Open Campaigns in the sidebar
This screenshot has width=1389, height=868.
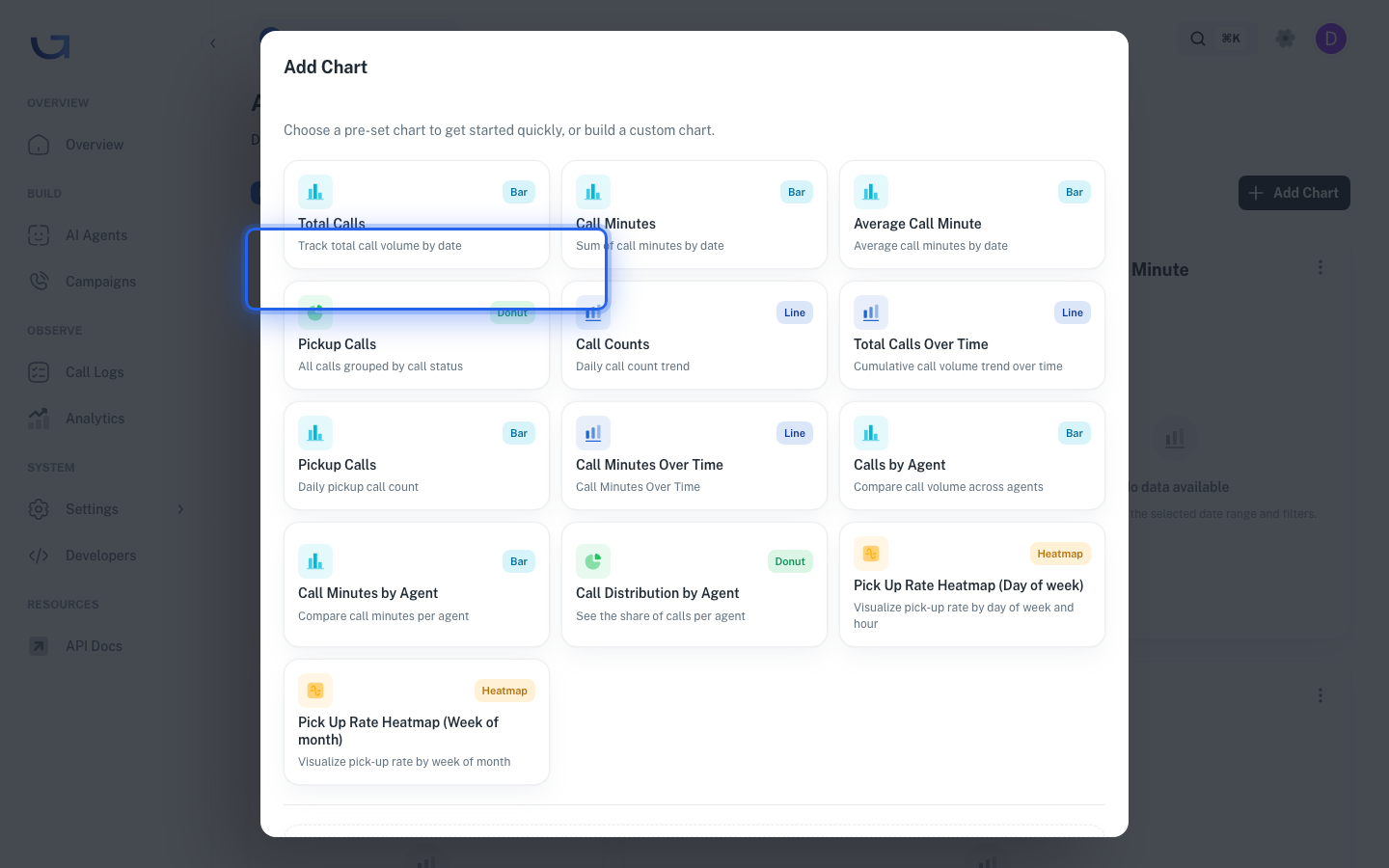pyautogui.click(x=100, y=282)
